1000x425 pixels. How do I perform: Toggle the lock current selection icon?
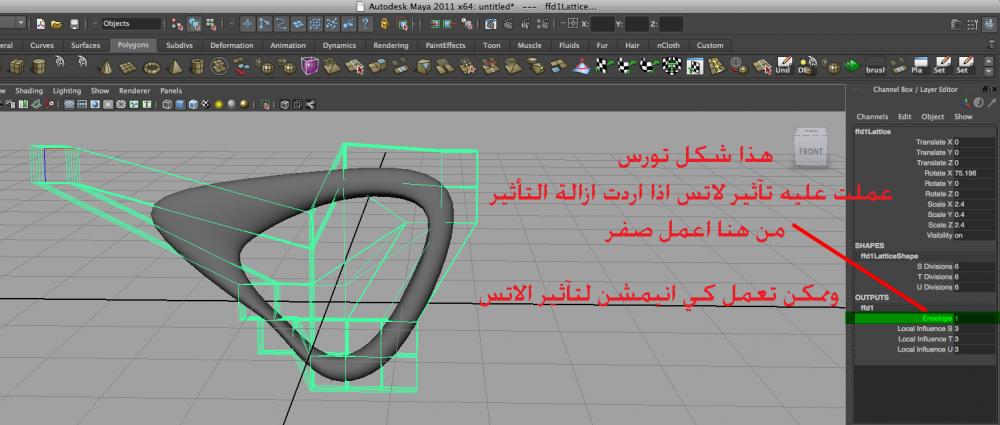coord(385,24)
